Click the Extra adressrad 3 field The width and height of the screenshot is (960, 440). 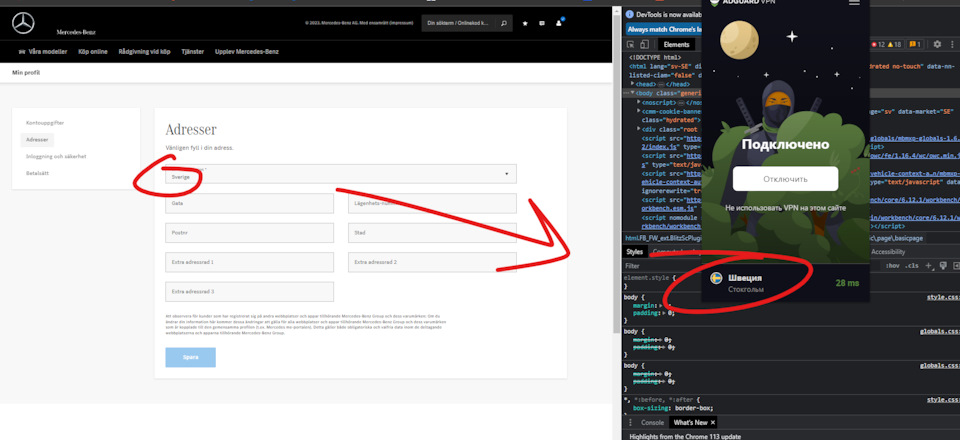(249, 291)
